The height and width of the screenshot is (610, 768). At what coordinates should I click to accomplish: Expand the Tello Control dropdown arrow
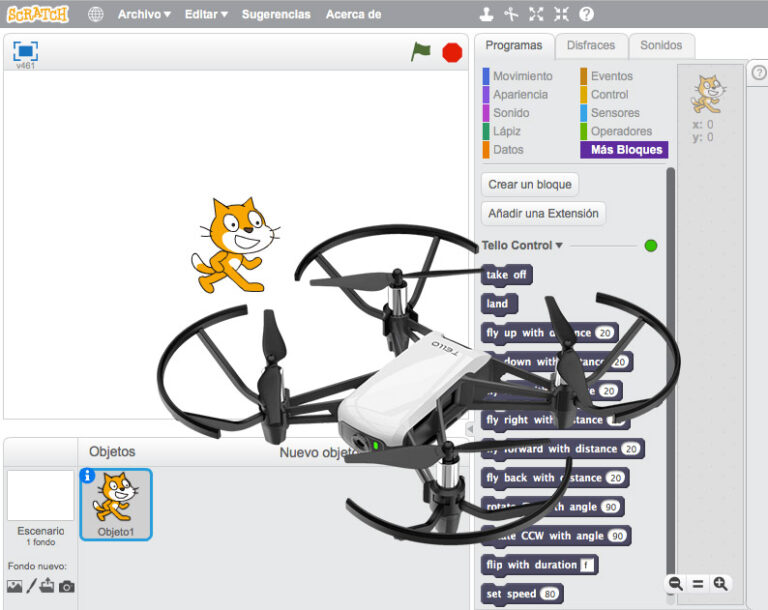559,245
